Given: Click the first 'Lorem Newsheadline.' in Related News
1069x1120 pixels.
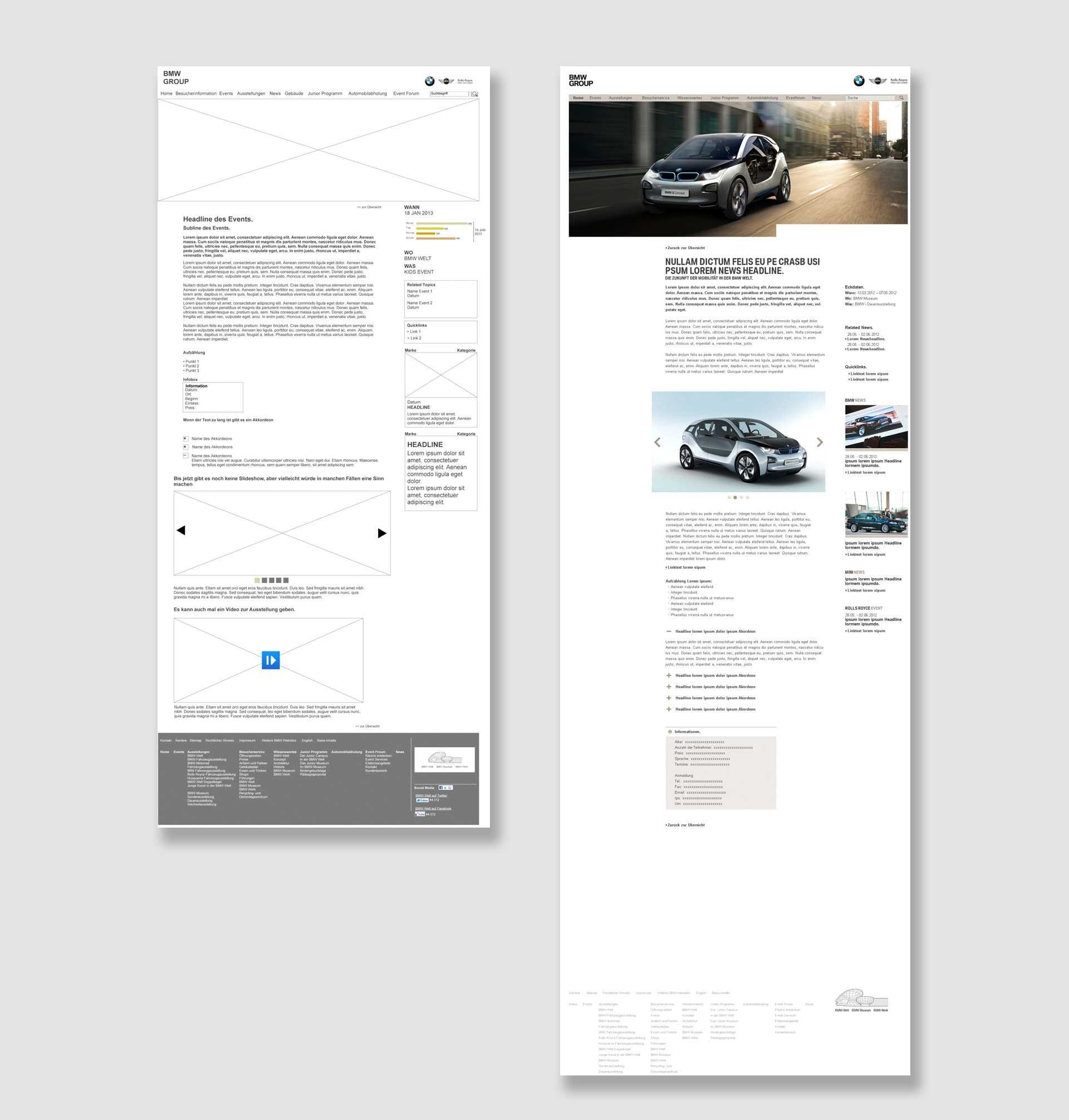Looking at the screenshot, I should click(x=866, y=339).
